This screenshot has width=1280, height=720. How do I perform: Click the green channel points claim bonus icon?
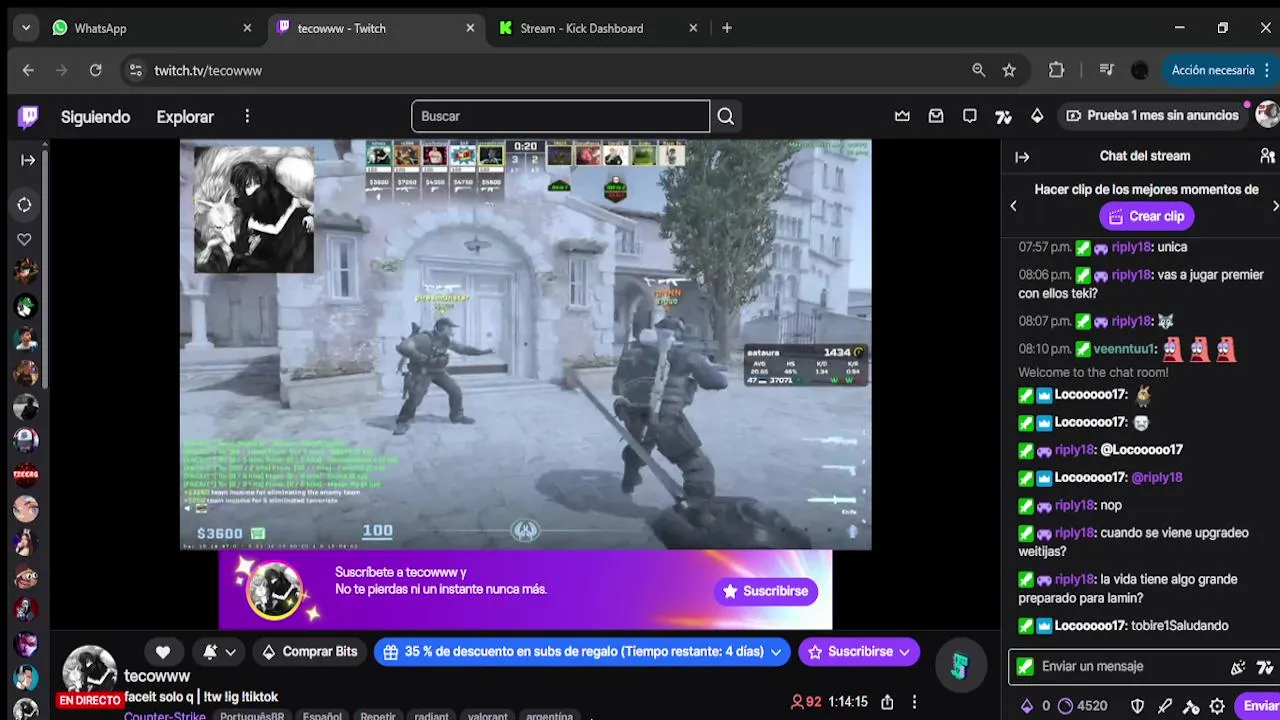[x=959, y=666]
